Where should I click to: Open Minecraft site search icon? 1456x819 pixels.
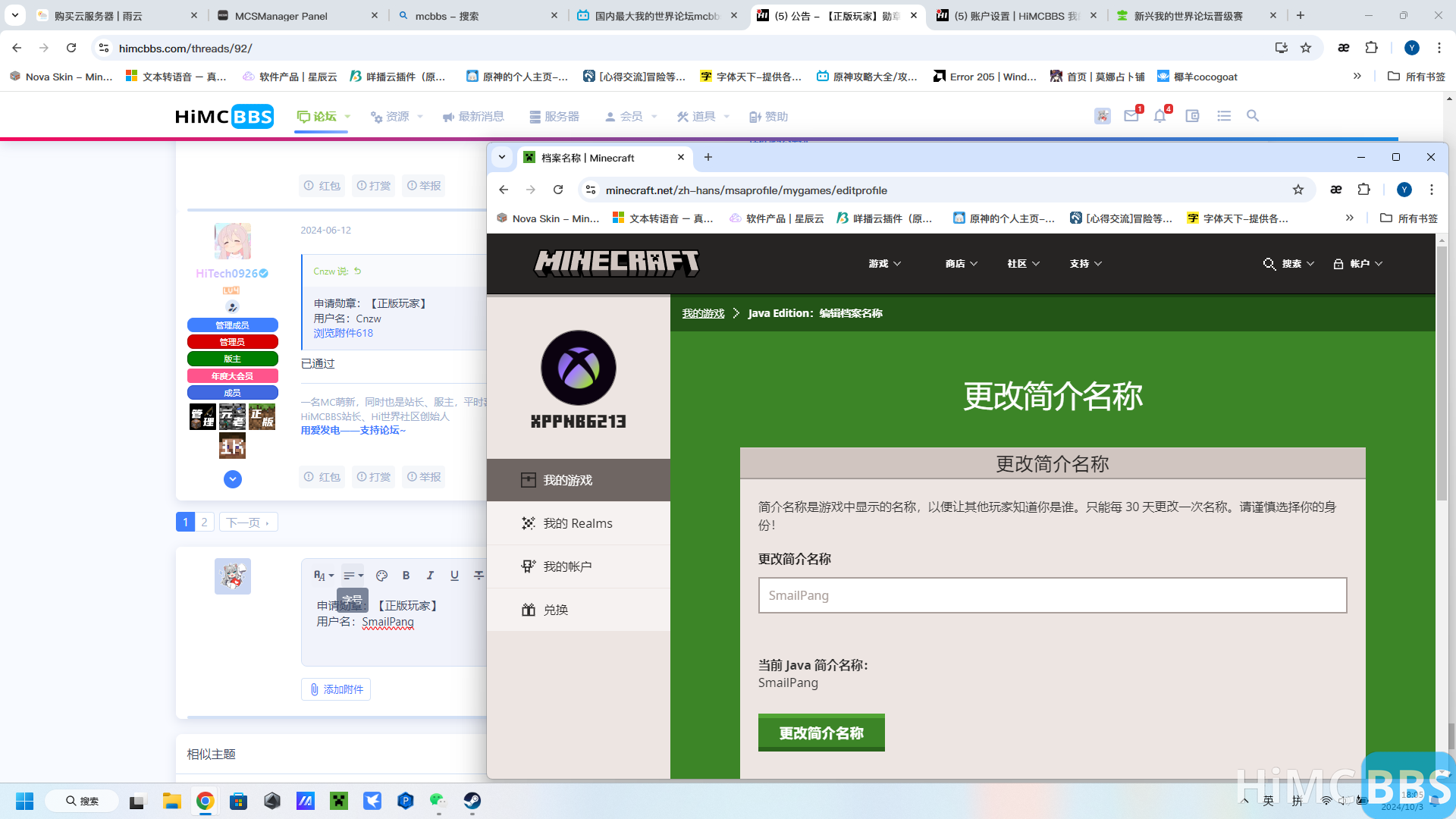(x=1269, y=264)
